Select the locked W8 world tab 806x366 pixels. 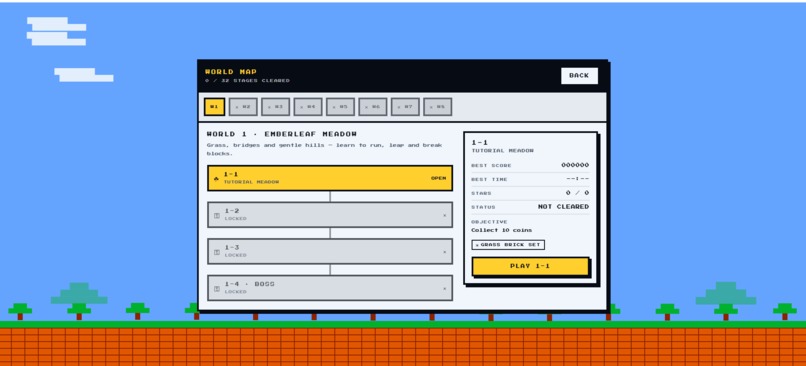(x=437, y=107)
